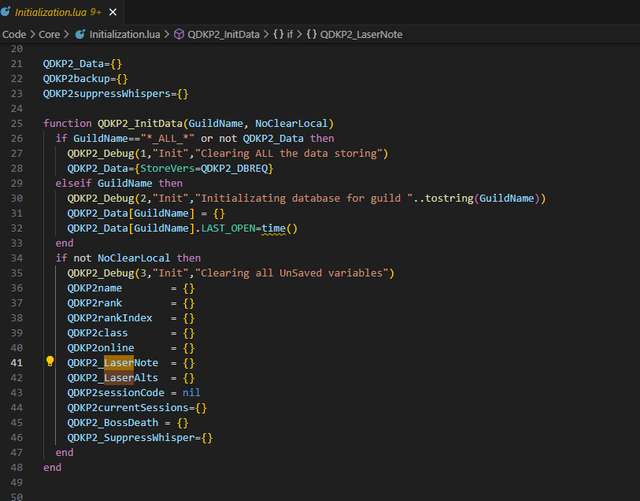Click the Lua file icon in breadcrumb
The image size is (640, 501).
click(x=80, y=34)
